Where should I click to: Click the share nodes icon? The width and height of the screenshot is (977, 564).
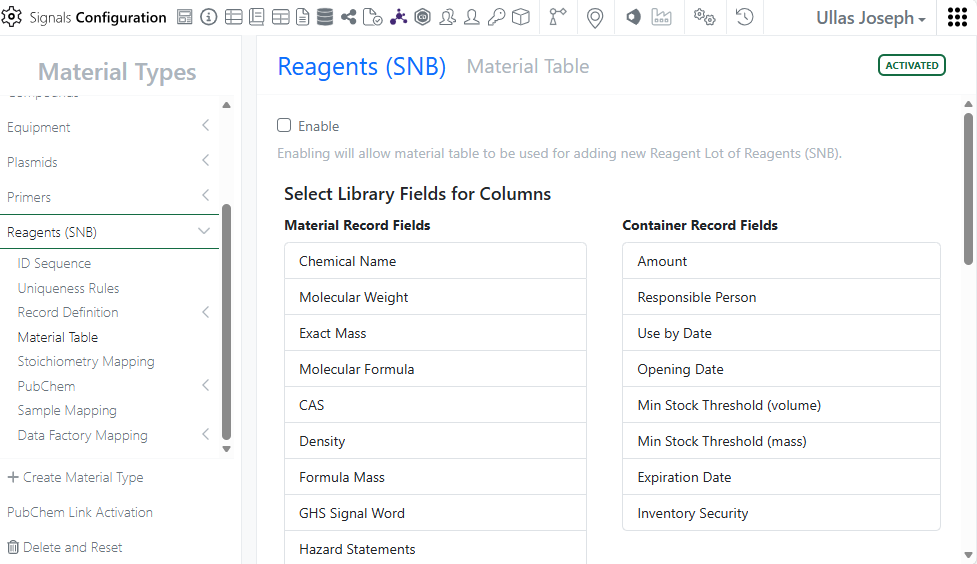click(349, 17)
